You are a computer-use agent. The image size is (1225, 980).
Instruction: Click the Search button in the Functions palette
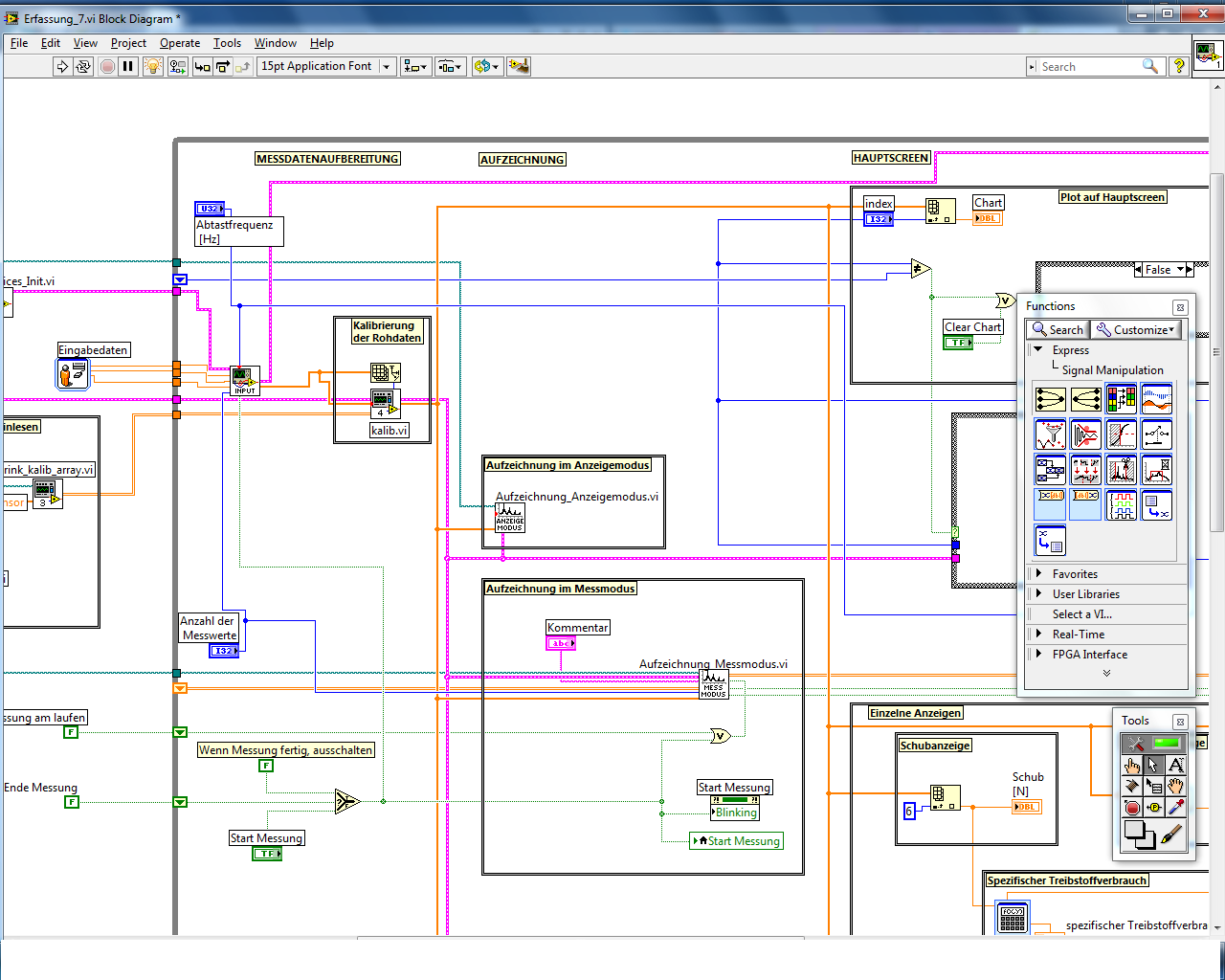coord(1058,329)
